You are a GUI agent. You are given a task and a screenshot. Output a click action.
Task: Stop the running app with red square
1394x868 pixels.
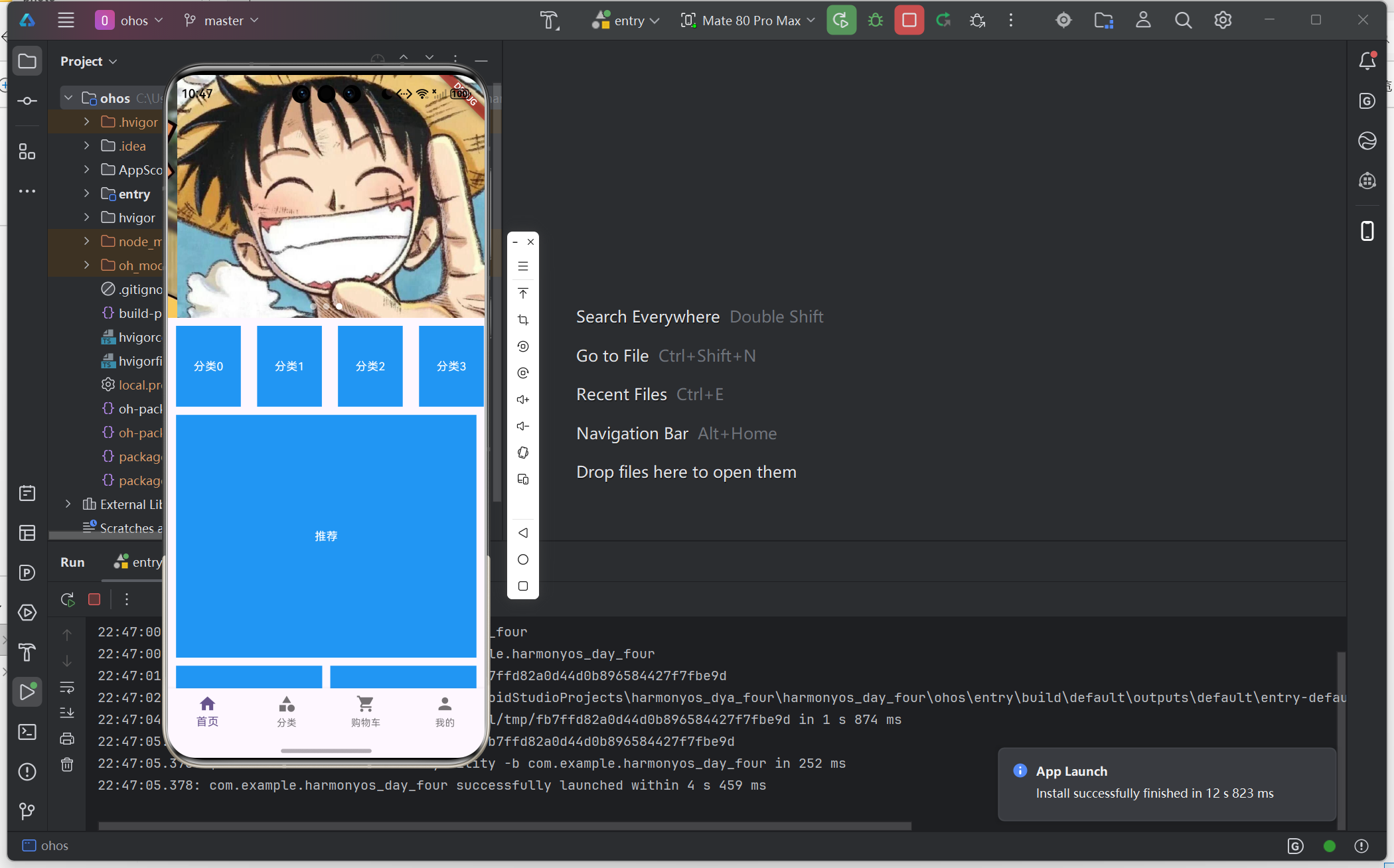click(909, 21)
